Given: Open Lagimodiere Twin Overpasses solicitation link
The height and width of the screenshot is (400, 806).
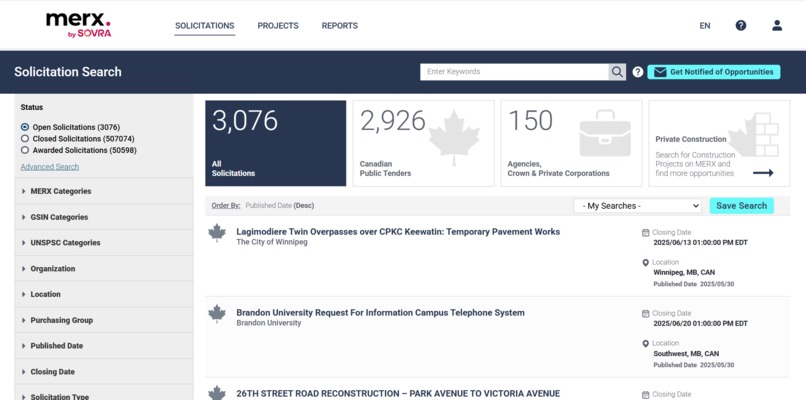Looking at the screenshot, I should coord(398,232).
